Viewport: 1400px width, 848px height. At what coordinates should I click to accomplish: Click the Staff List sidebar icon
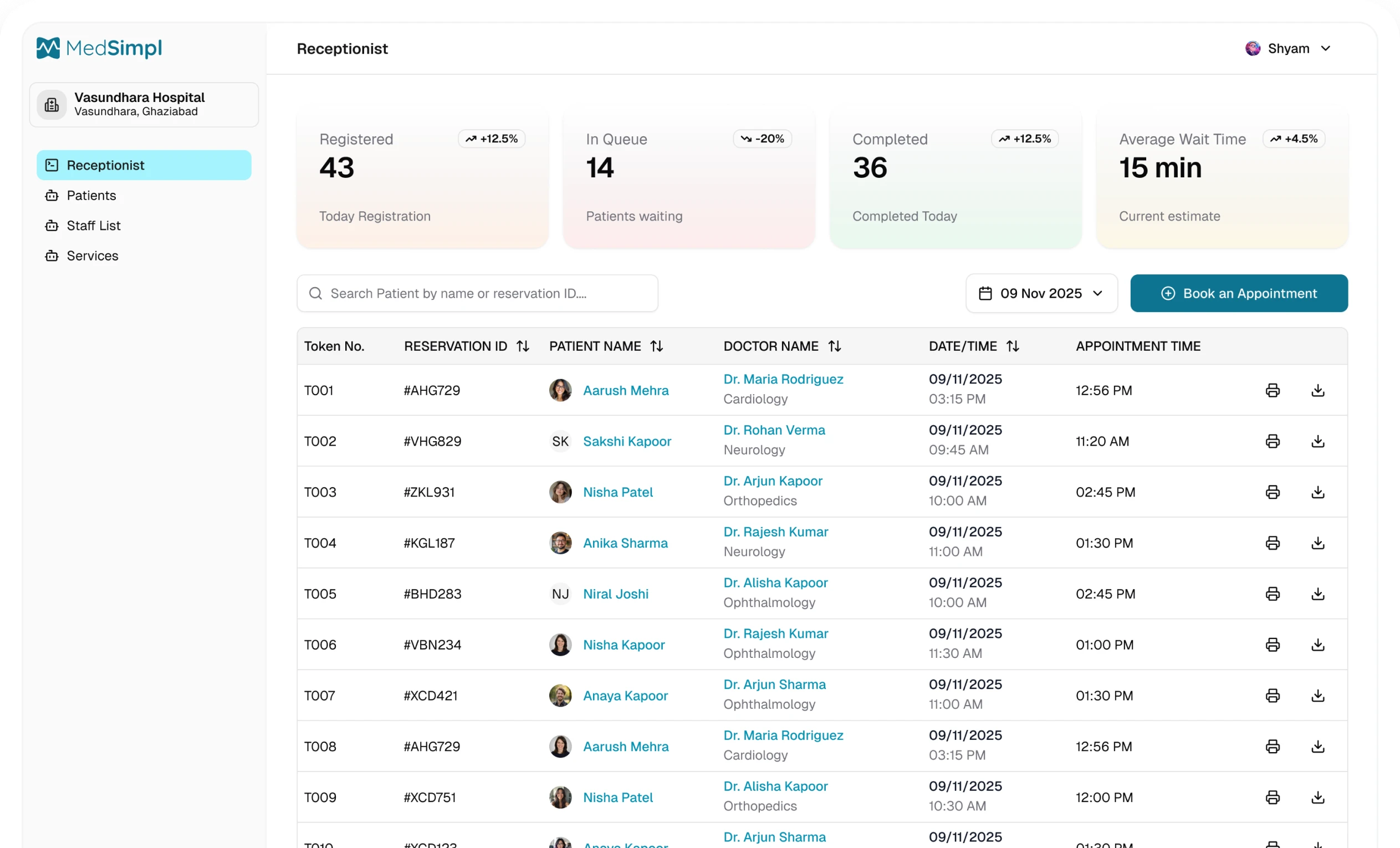click(x=51, y=226)
